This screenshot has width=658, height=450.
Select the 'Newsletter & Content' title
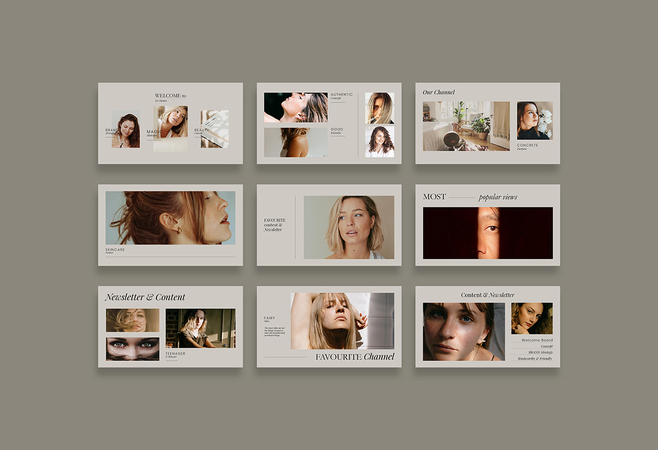click(x=145, y=297)
